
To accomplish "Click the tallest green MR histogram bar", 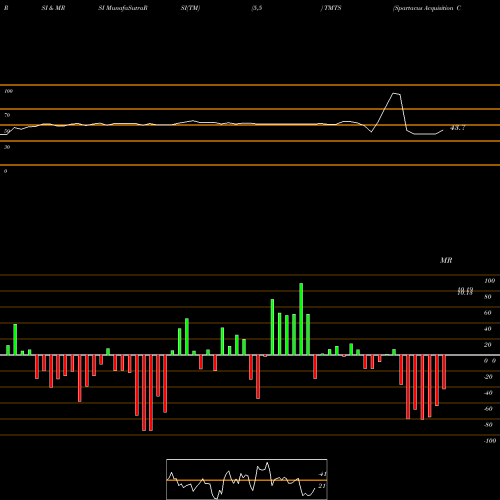I will (301, 319).
